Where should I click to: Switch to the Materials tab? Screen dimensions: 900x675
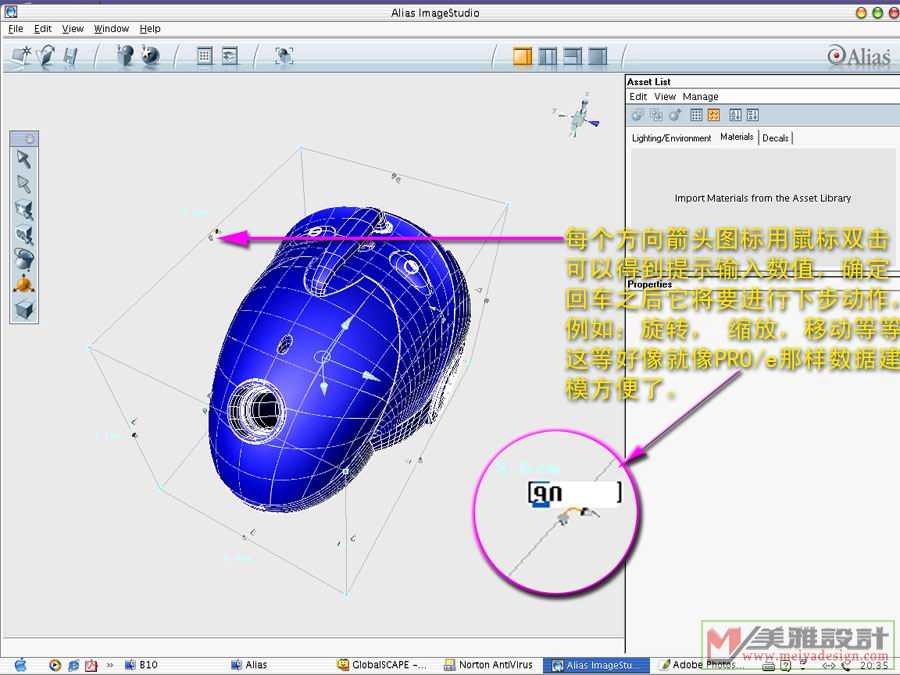(736, 137)
